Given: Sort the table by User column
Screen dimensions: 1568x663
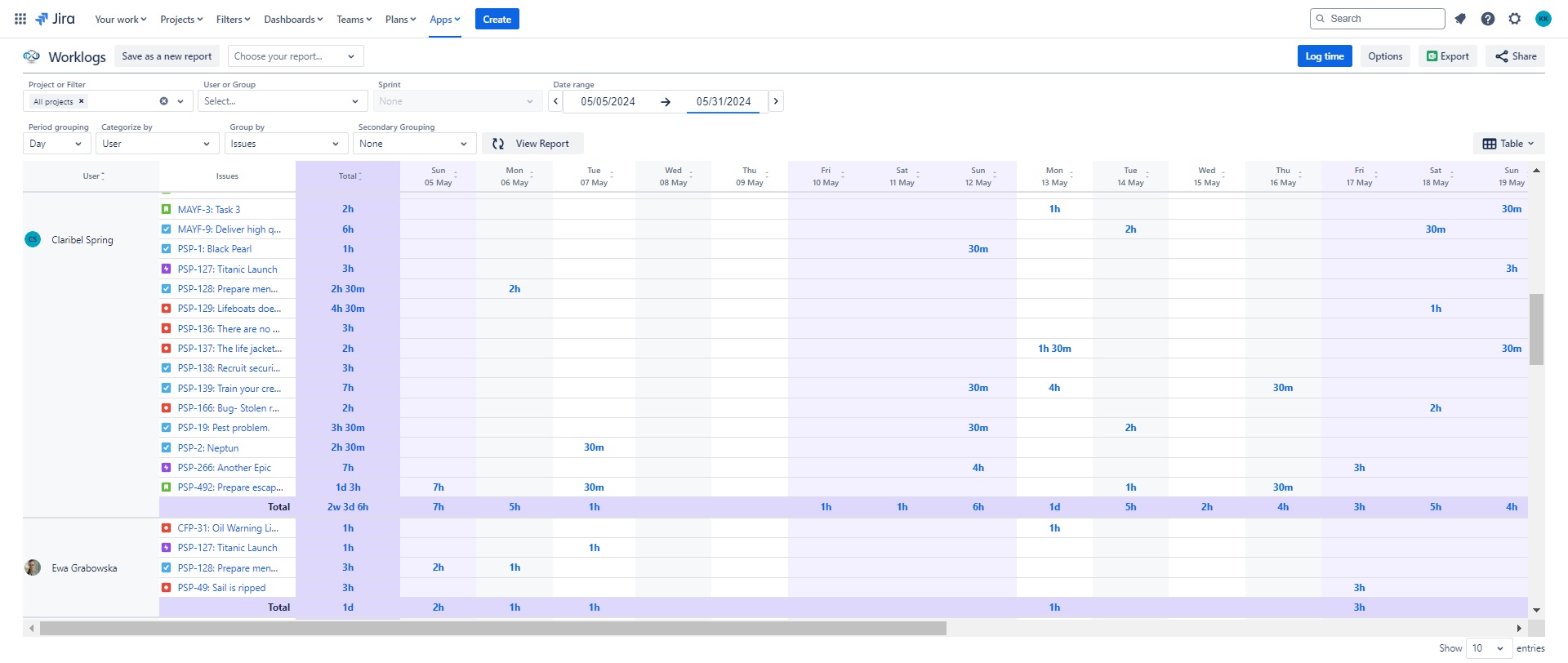Looking at the screenshot, I should pos(94,176).
